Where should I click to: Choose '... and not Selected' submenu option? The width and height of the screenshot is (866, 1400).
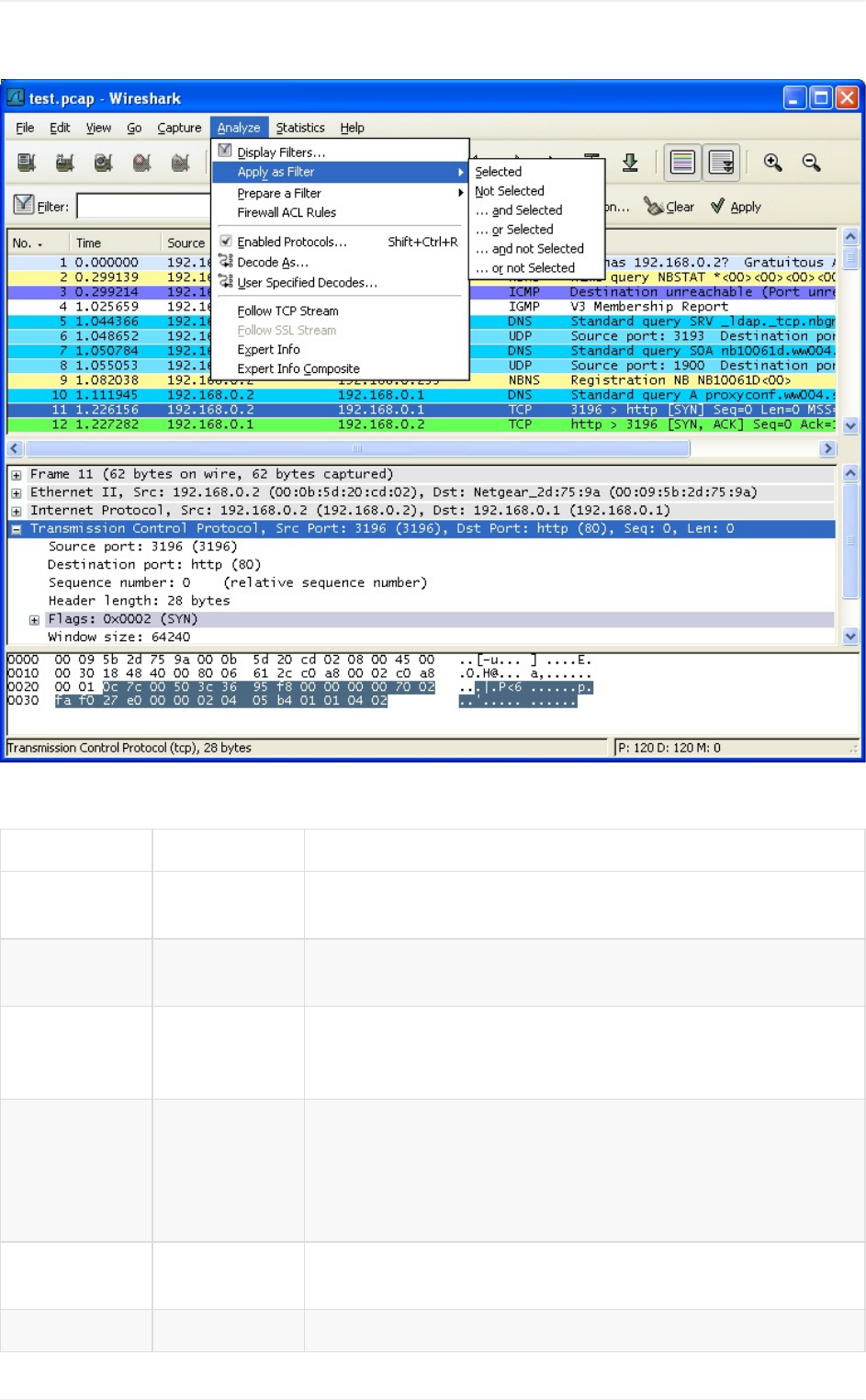(x=538, y=249)
